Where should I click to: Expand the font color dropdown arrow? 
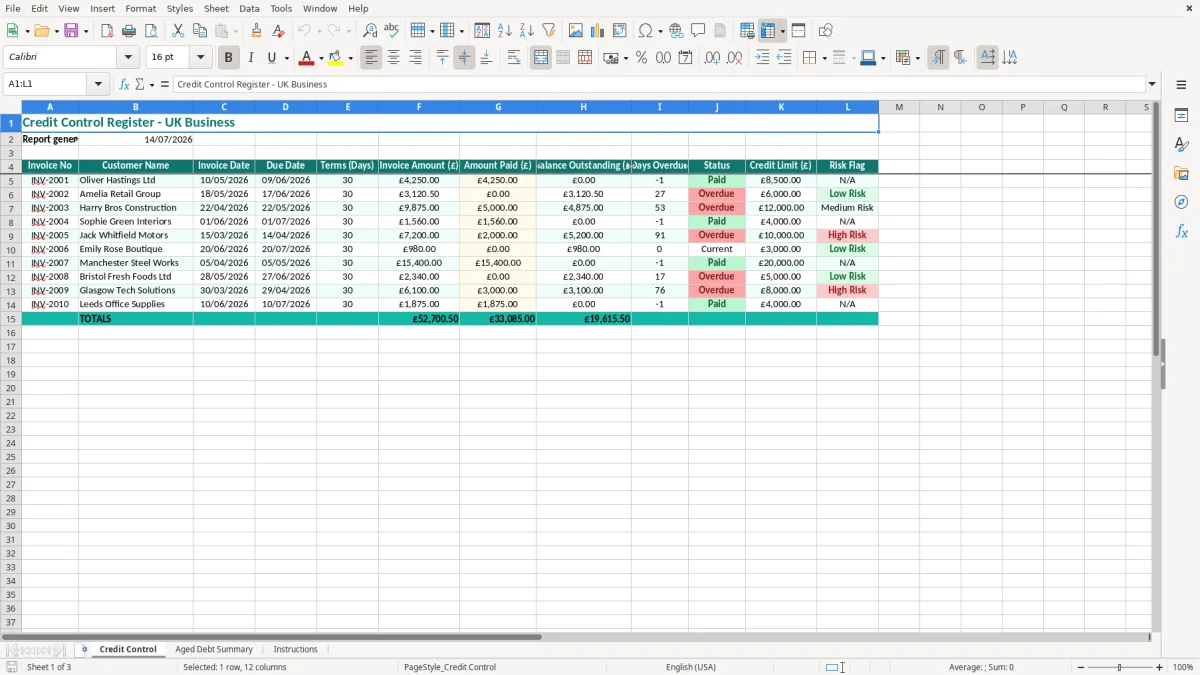point(321,58)
